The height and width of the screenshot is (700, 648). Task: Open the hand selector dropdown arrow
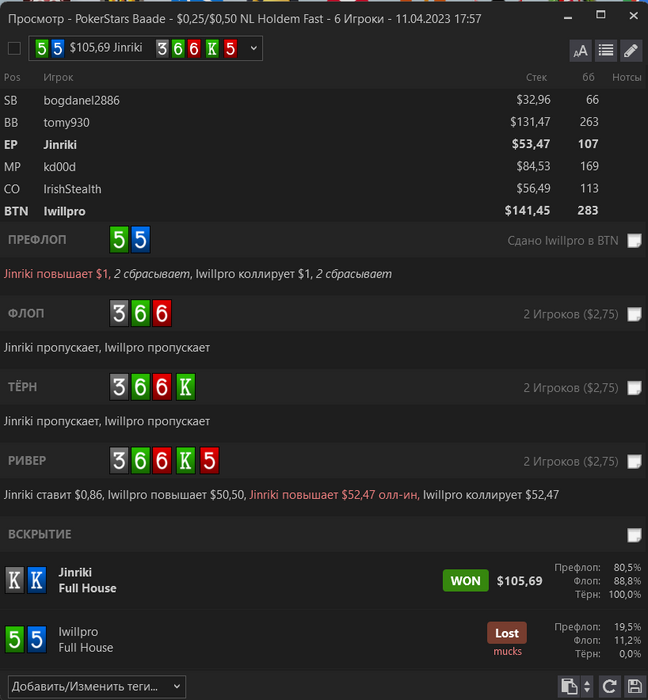(x=253, y=48)
